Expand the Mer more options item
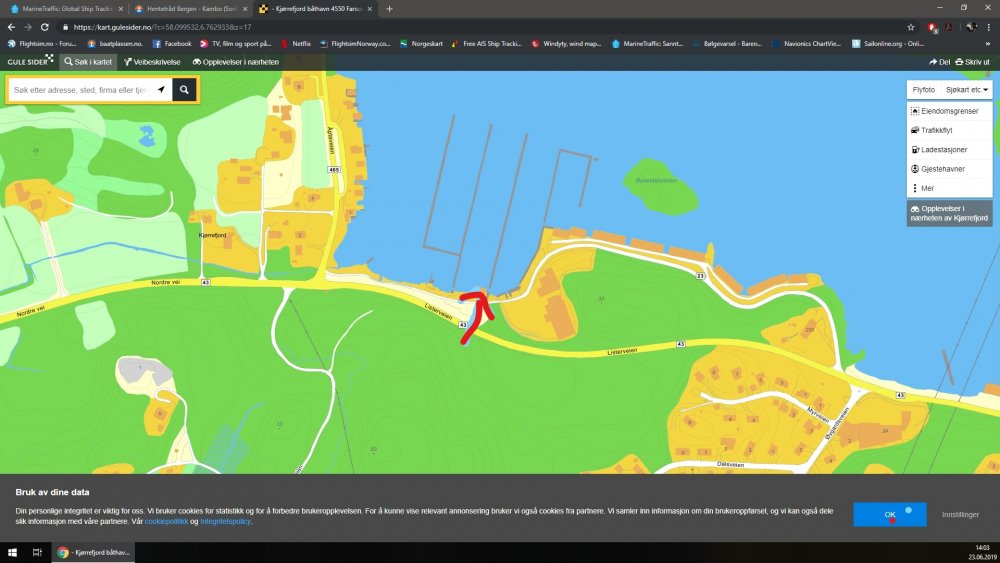This screenshot has height=563, width=1000. pos(950,188)
